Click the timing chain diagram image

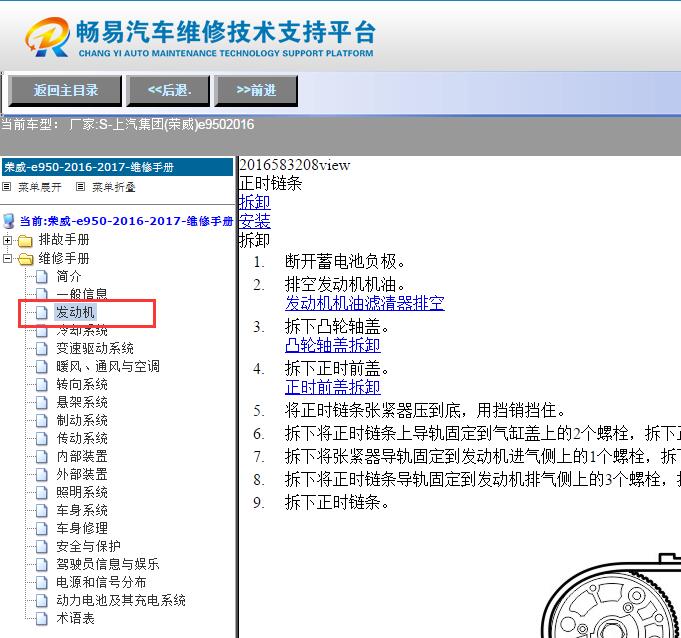click(x=610, y=596)
